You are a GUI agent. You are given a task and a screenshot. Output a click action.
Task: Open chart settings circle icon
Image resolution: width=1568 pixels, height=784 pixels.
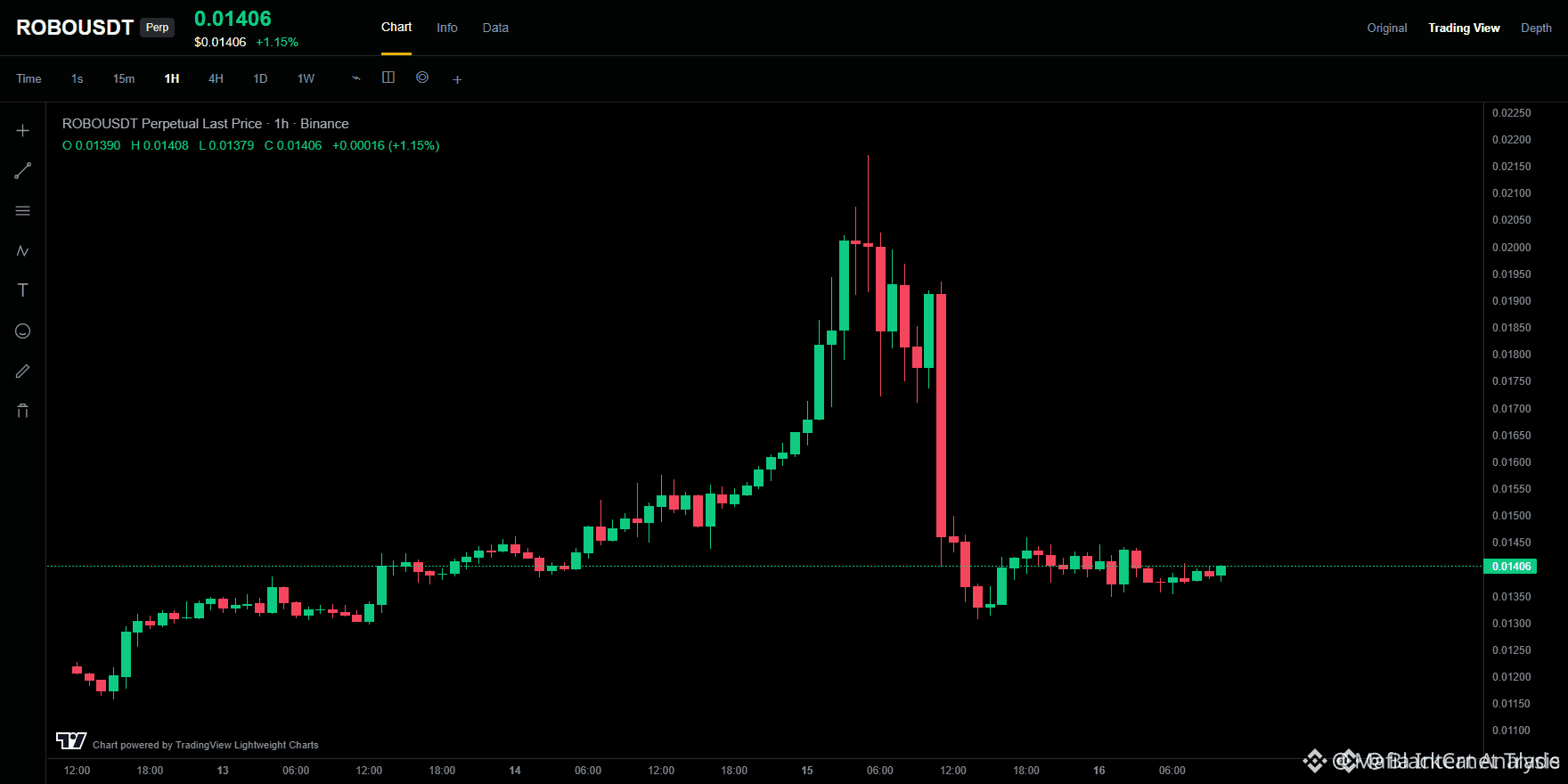click(422, 78)
